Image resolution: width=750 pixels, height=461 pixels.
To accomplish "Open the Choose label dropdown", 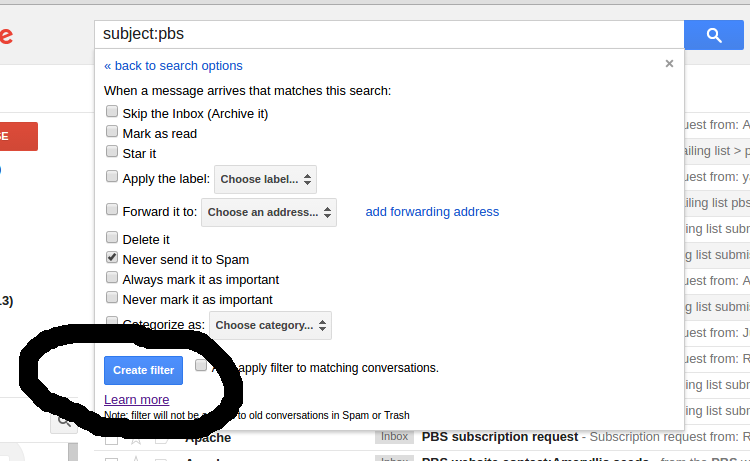I will coord(265,179).
